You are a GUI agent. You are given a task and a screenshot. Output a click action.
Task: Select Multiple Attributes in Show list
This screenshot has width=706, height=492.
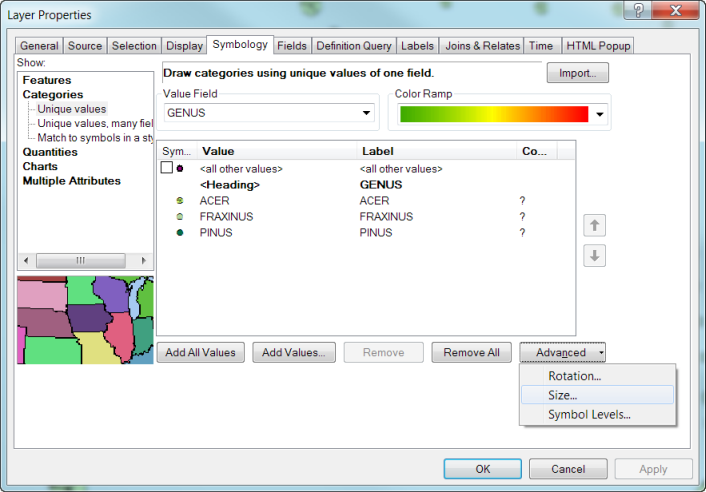(x=72, y=181)
